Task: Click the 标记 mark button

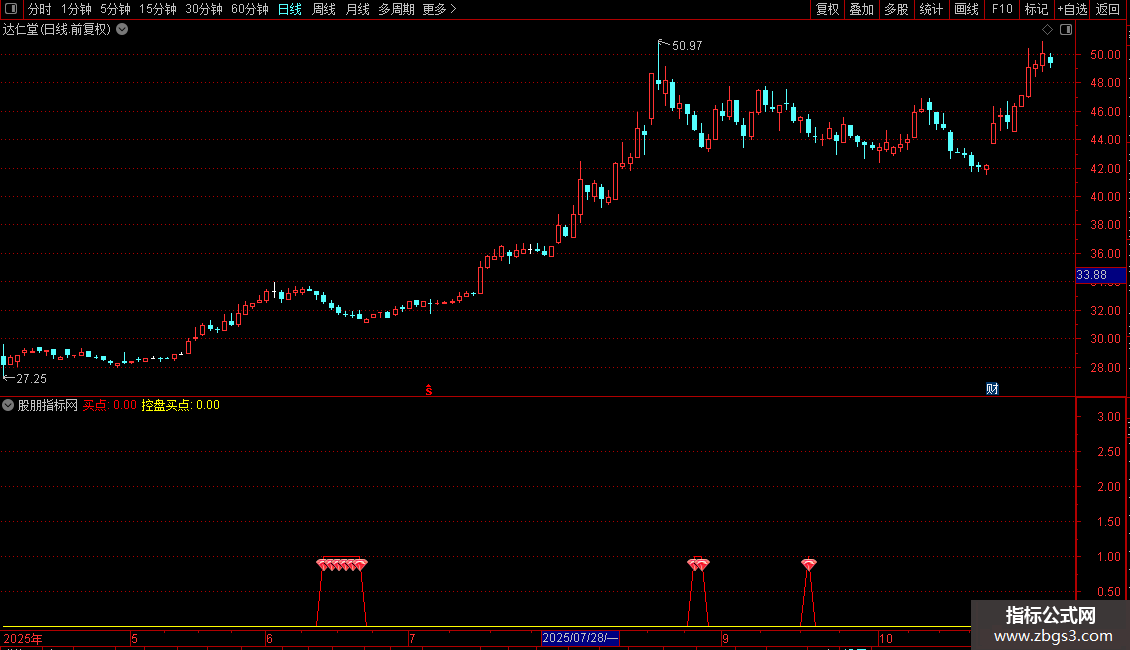Action: tap(1036, 9)
